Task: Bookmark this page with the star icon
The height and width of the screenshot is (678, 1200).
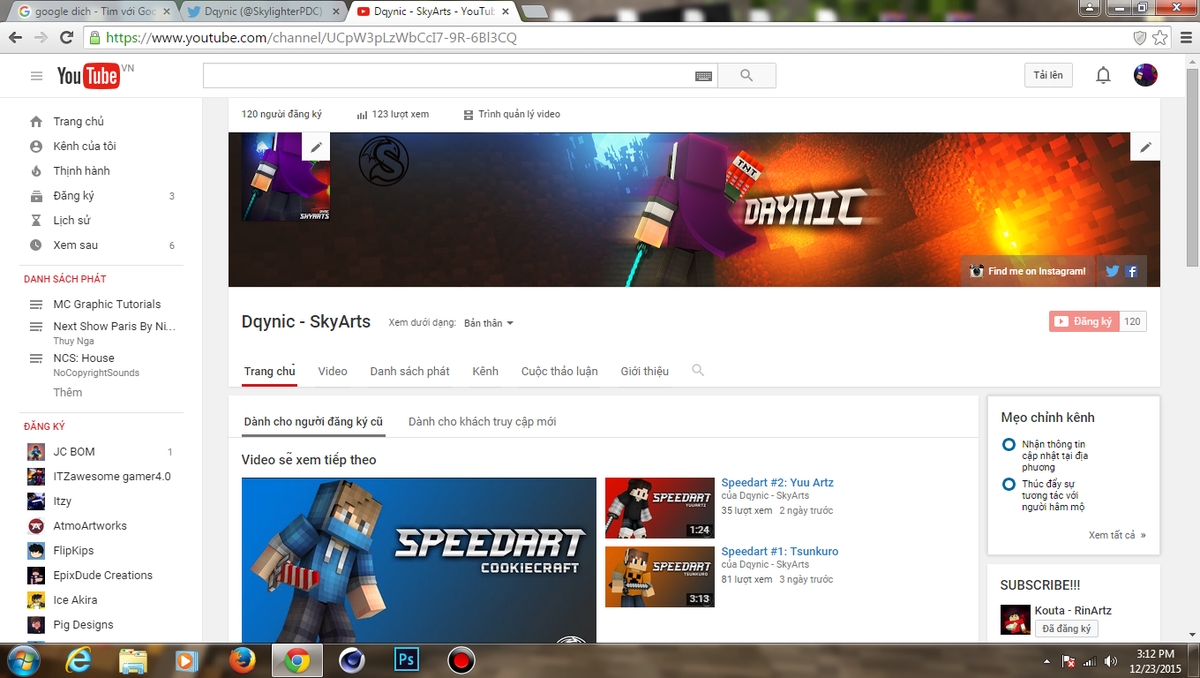Action: (x=1160, y=38)
